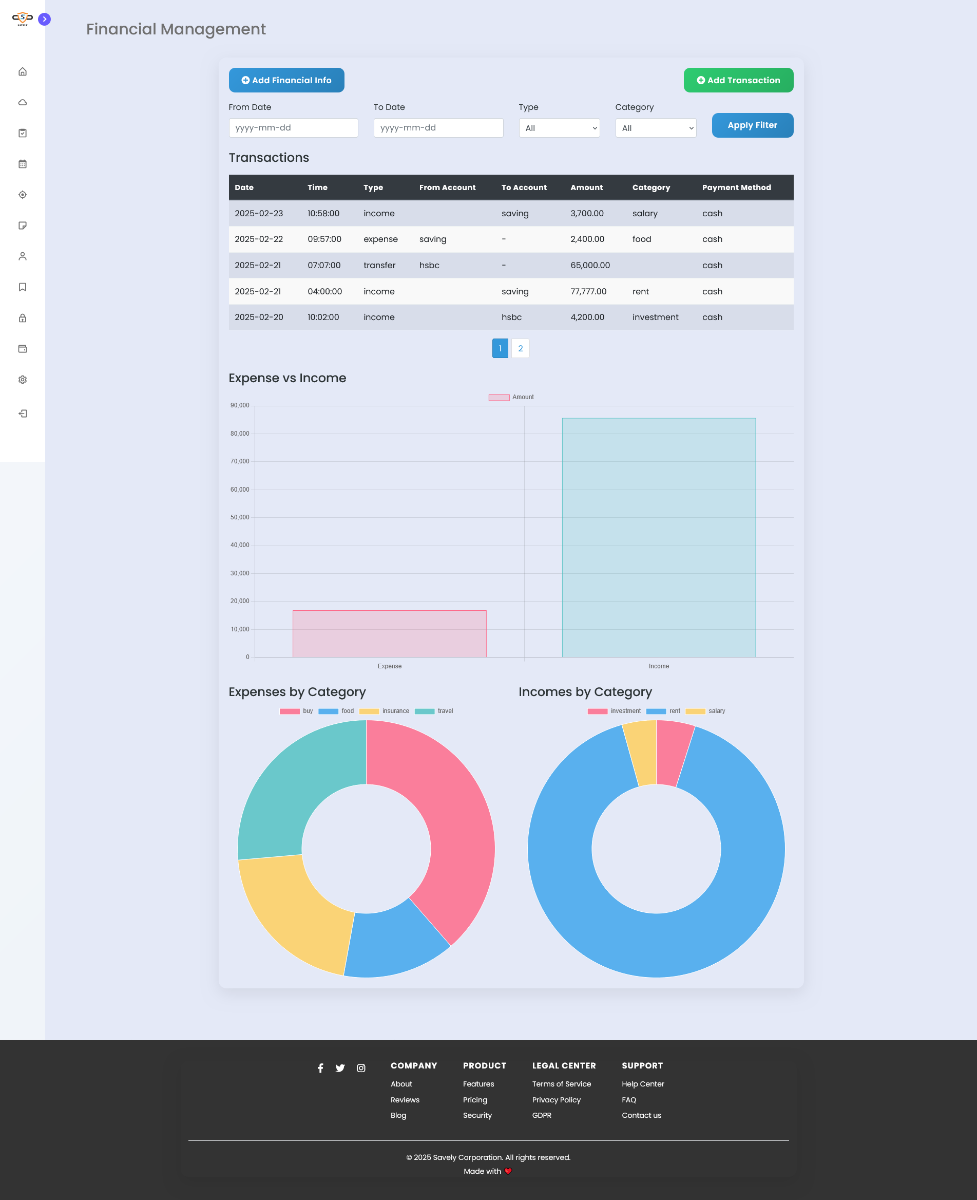Go to transactions page 2
Viewport: 977px width, 1200px height.
520,348
